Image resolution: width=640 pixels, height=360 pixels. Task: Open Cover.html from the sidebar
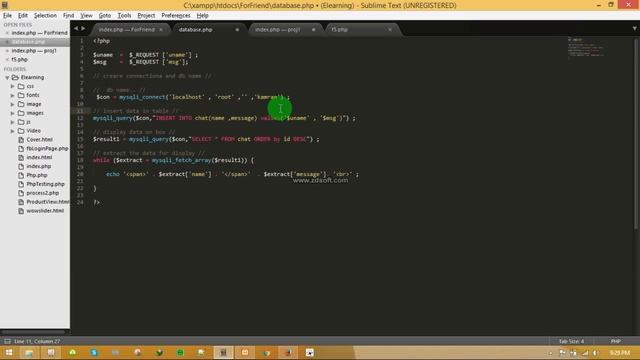coord(39,140)
